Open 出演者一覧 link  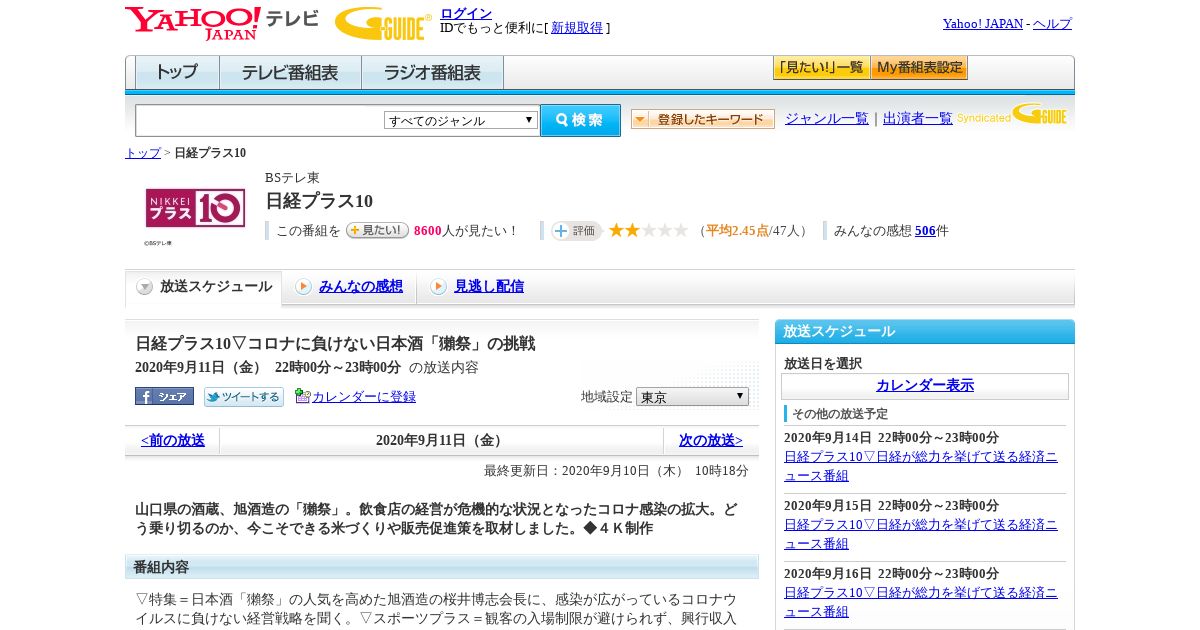[x=917, y=118]
